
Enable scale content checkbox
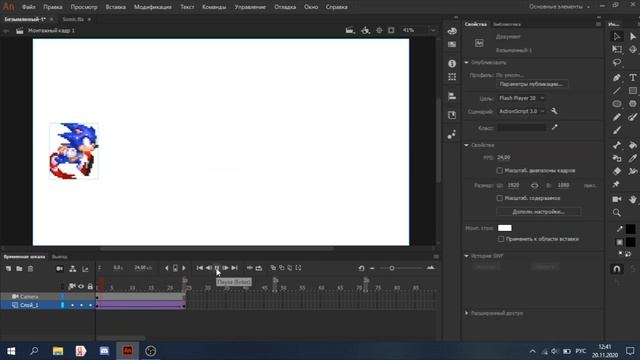click(500, 198)
